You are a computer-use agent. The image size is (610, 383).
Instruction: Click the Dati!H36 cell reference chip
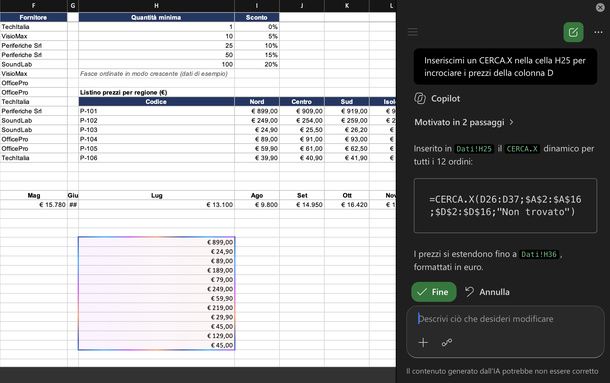(x=539, y=254)
